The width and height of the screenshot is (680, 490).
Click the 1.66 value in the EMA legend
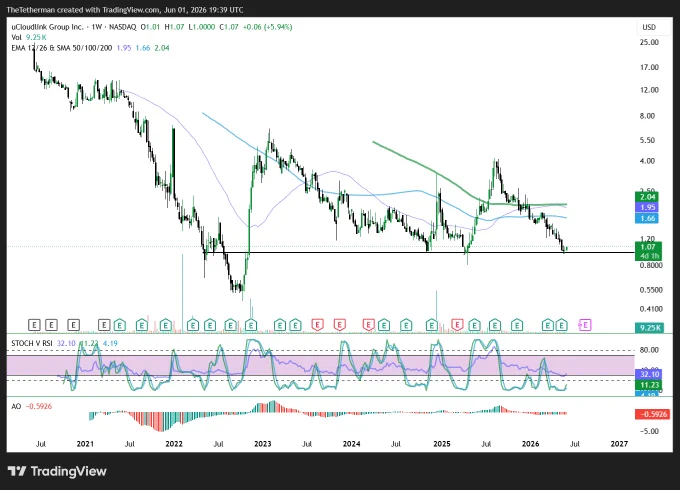[x=143, y=48]
